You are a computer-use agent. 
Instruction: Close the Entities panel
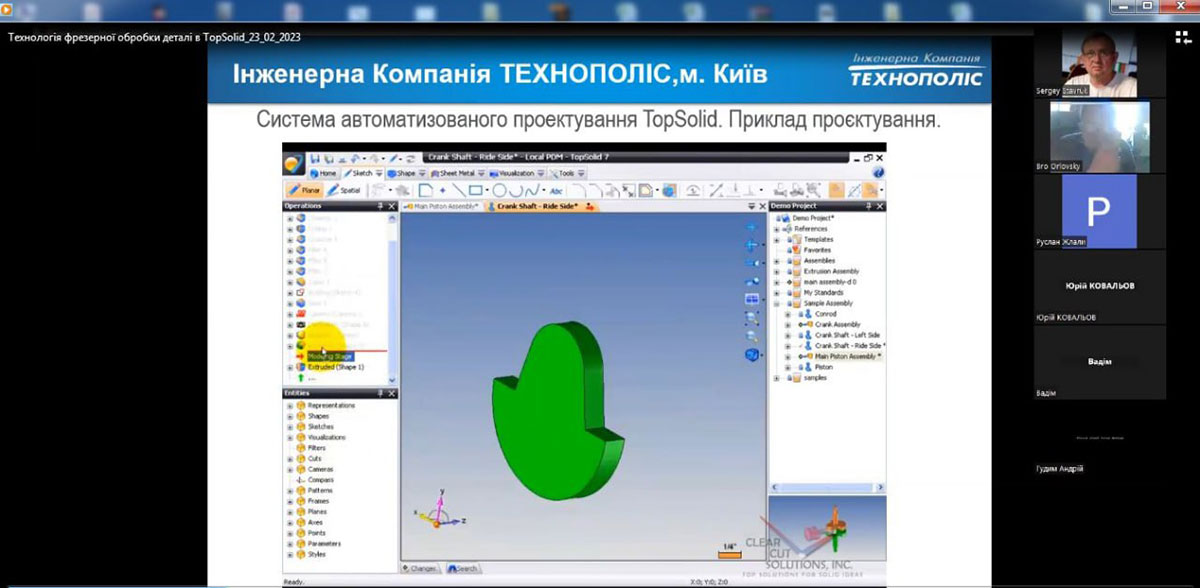tap(391, 394)
